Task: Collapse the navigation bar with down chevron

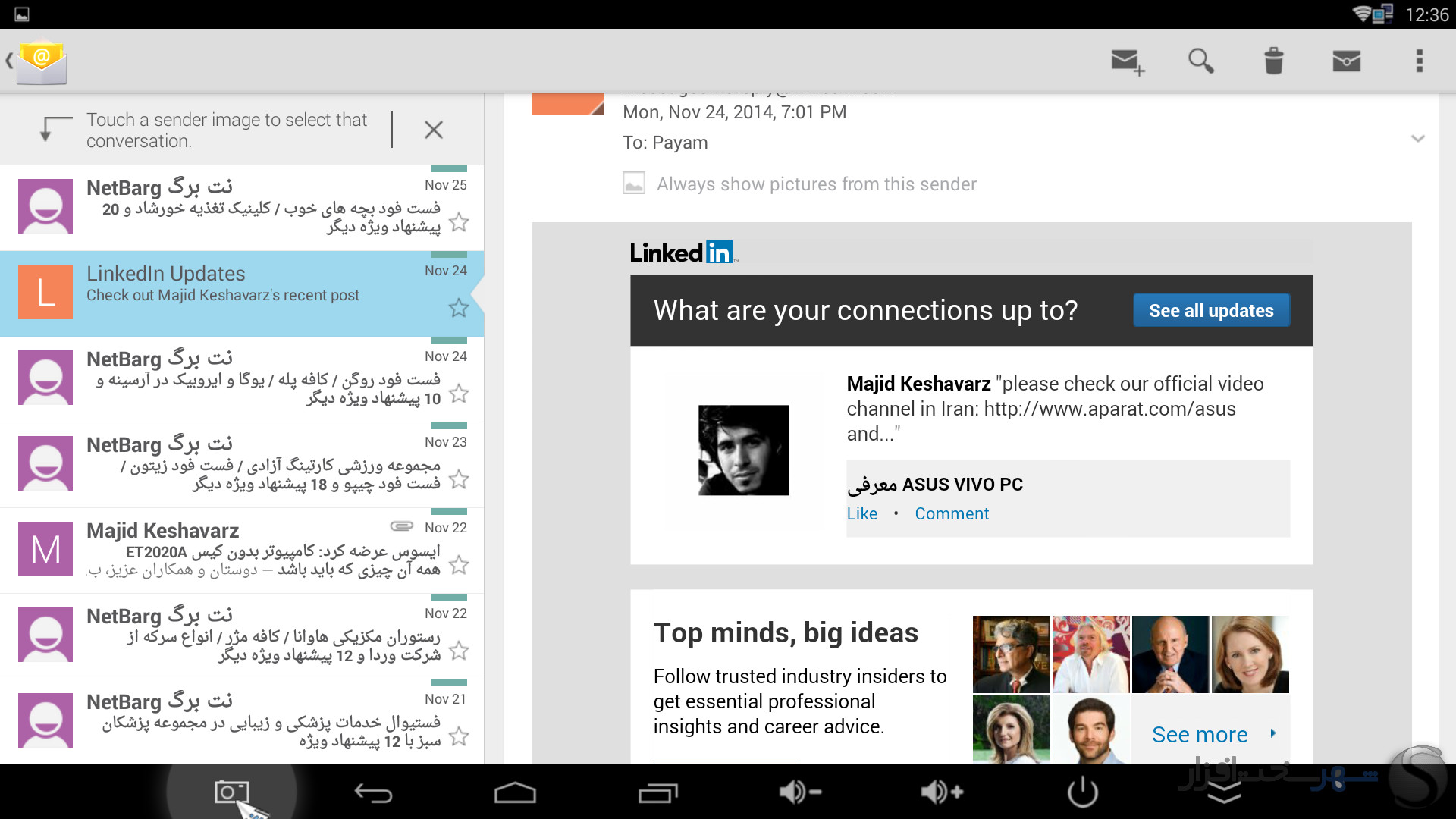Action: [1224, 795]
